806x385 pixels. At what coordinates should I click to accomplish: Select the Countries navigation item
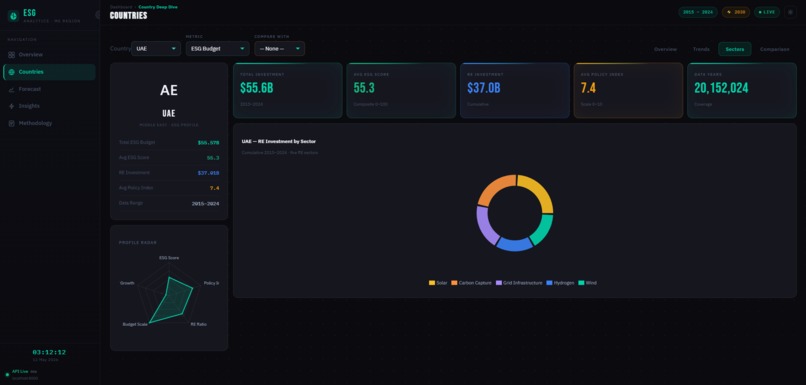tap(49, 72)
